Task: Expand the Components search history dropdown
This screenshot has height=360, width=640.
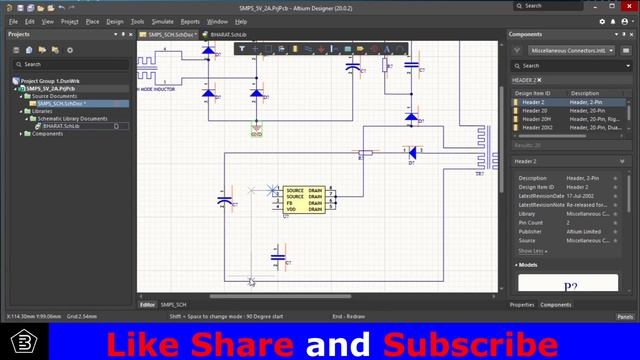Action: coord(628,66)
